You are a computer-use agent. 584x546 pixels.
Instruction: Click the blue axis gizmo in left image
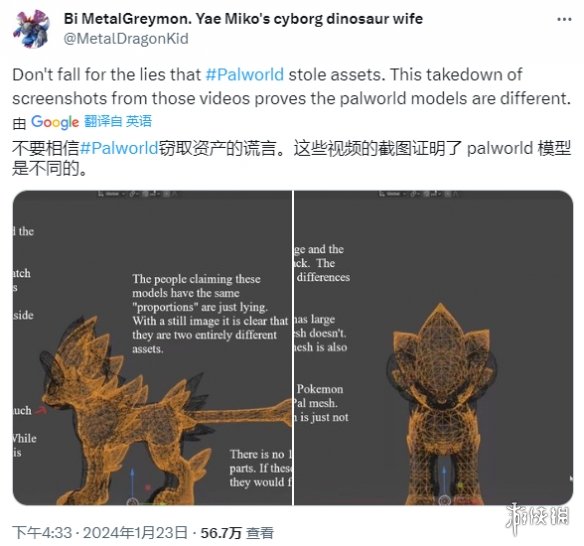[132, 486]
